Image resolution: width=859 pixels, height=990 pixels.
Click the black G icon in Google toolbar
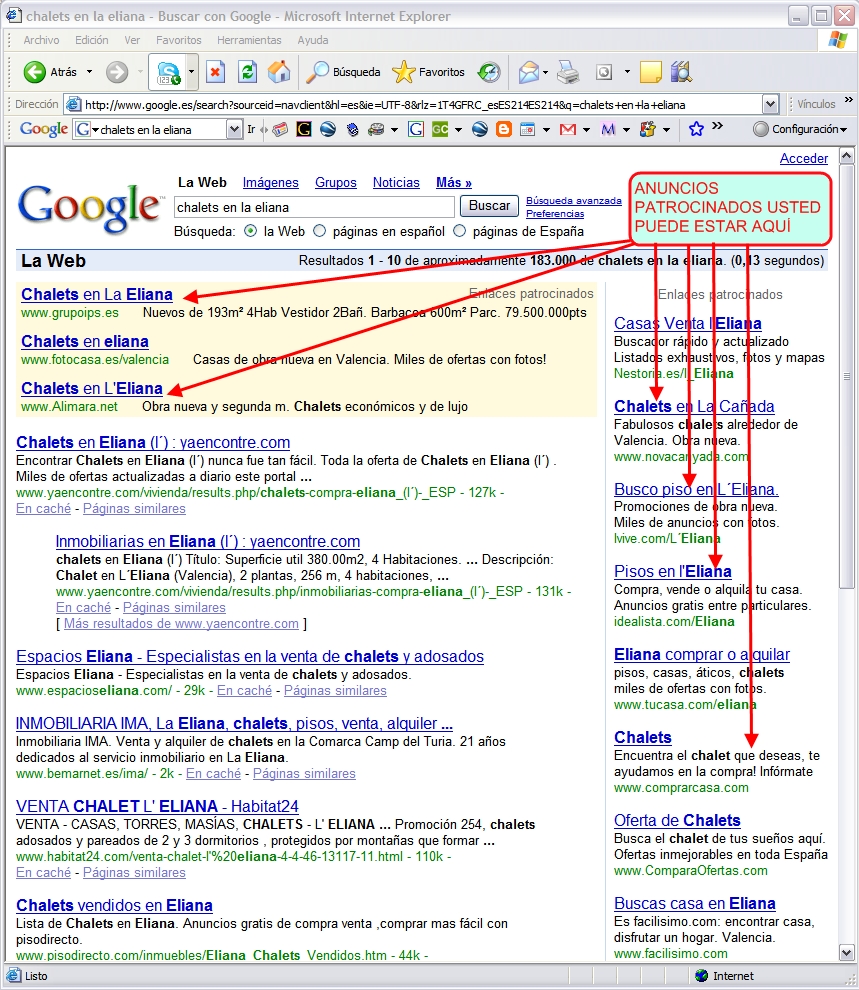tap(304, 129)
